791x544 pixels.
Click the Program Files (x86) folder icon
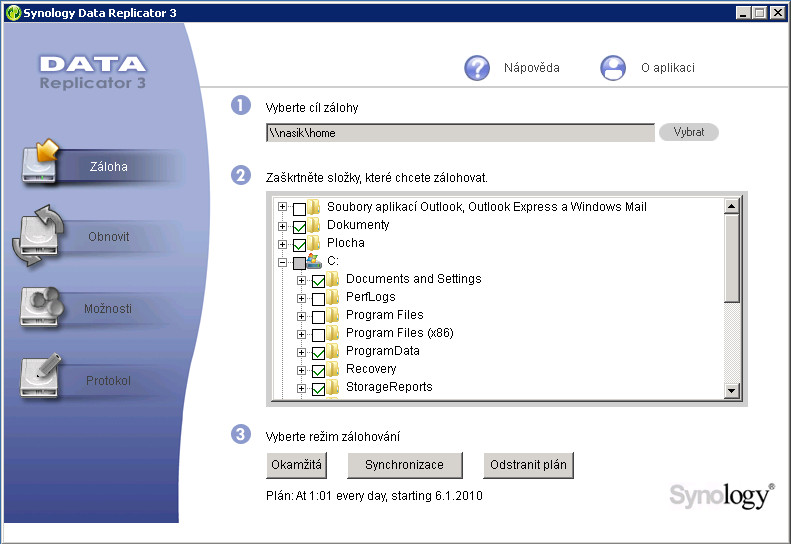pos(332,333)
